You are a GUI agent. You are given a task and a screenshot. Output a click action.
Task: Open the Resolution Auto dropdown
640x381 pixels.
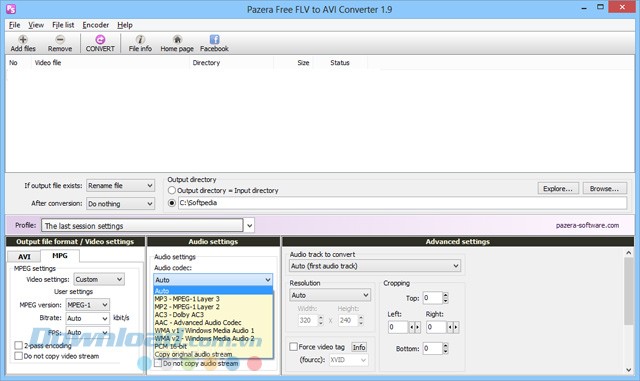tap(330, 295)
